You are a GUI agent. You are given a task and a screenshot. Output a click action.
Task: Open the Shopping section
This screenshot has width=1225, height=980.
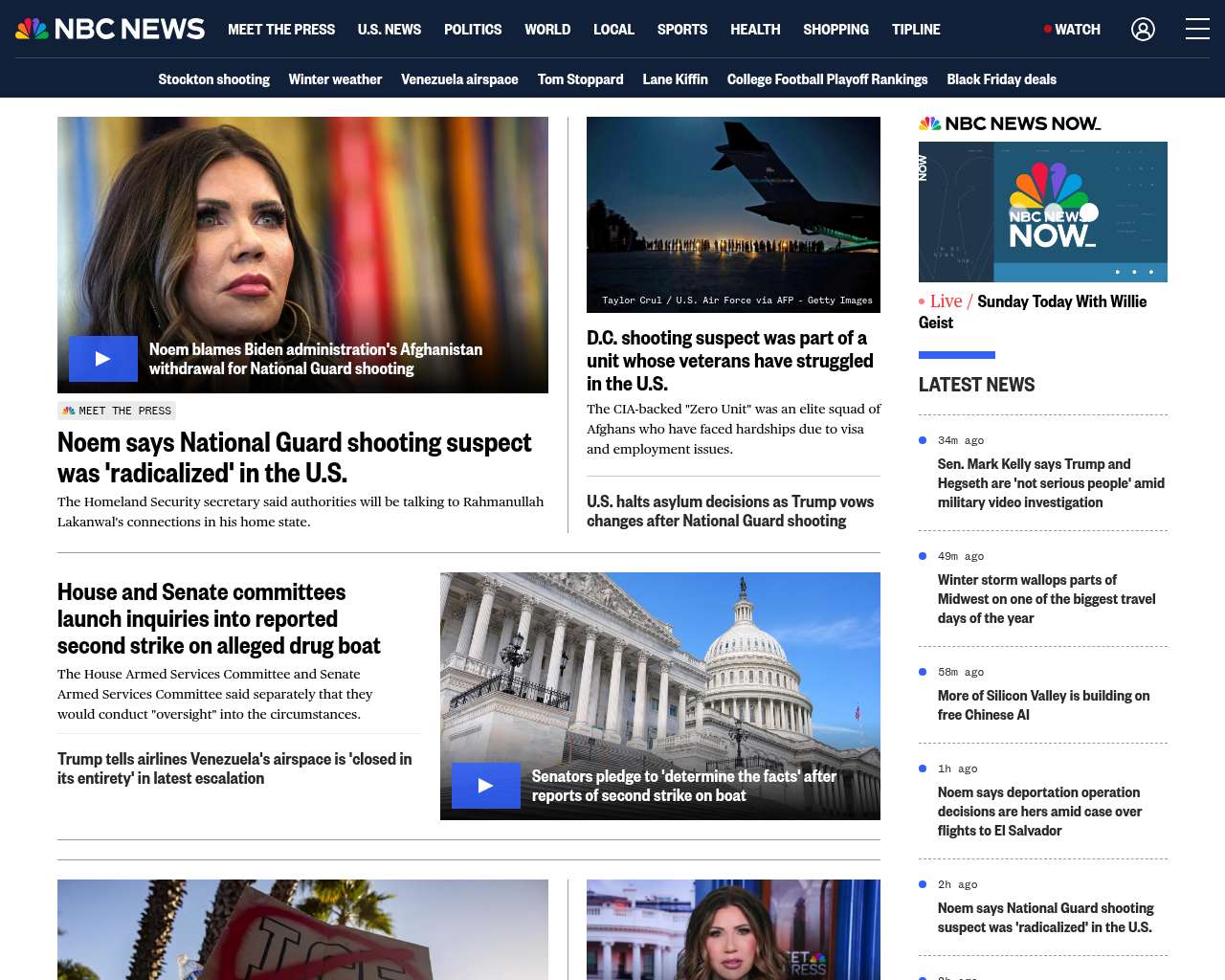click(x=836, y=30)
